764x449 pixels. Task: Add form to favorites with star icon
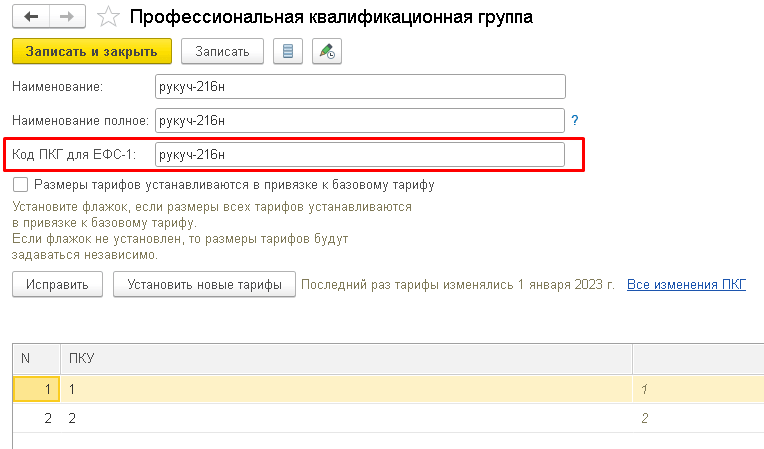(111, 17)
